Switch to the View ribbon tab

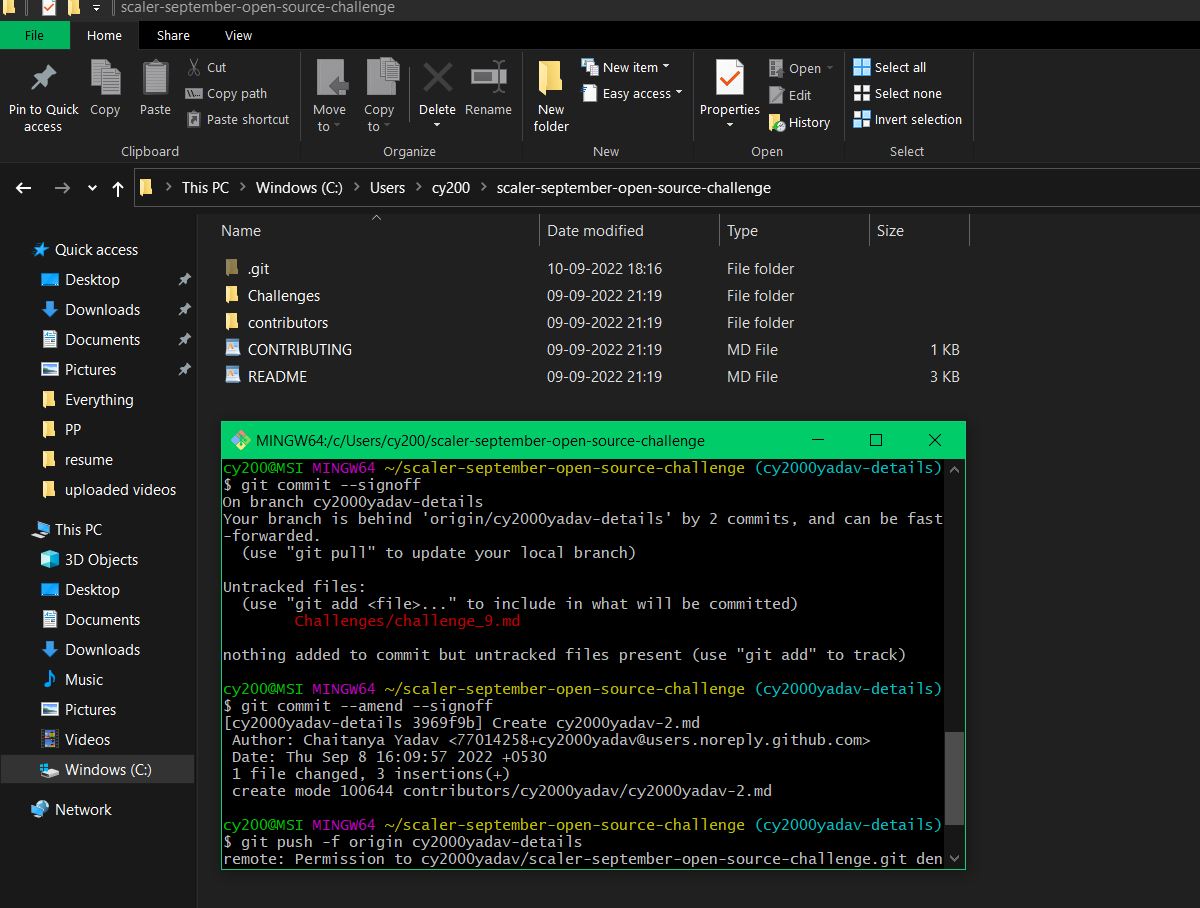[238, 35]
